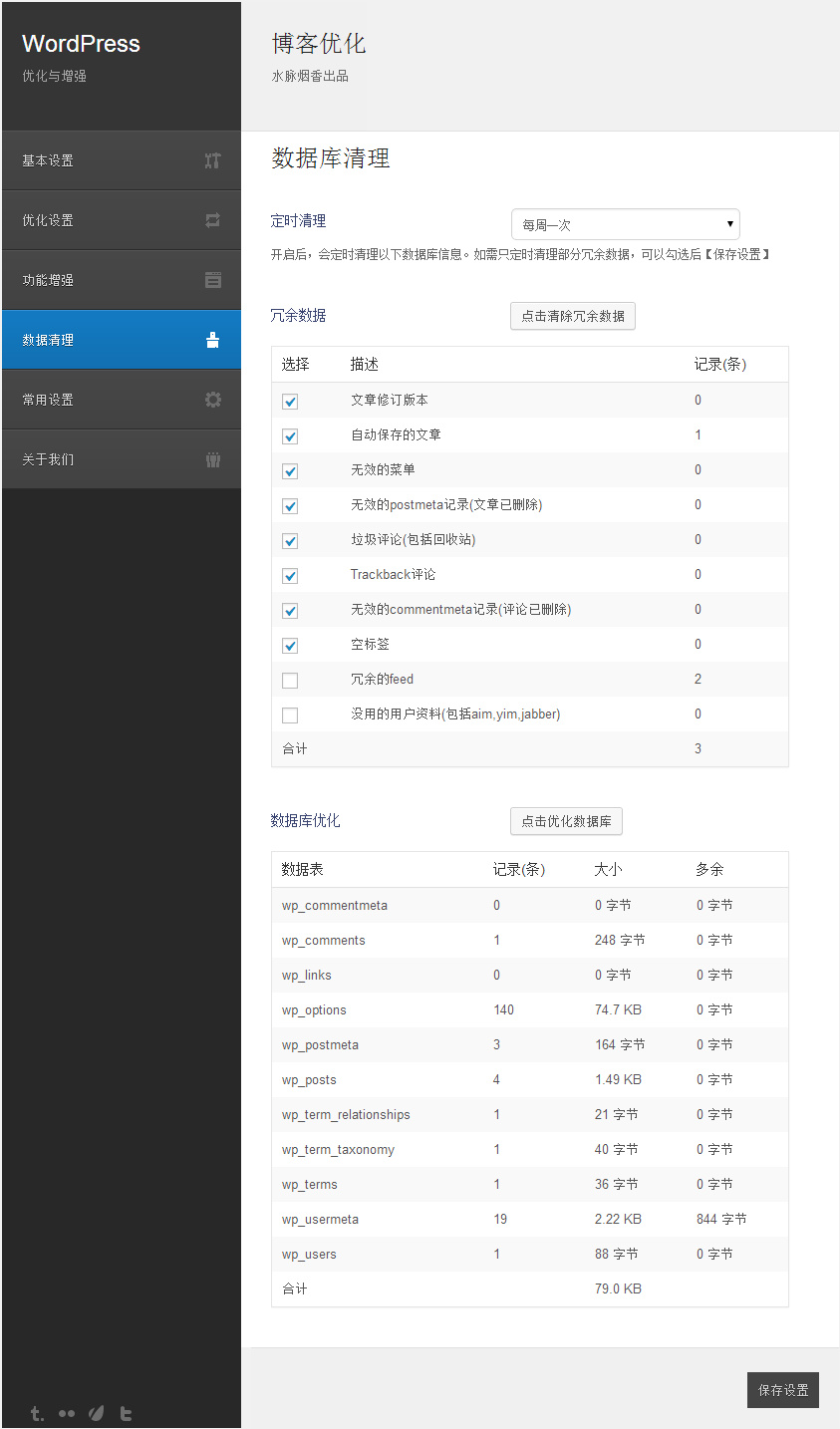This screenshot has width=840, height=1429.
Task: Click the archive box icon beside 功能增强
Action: coord(212,280)
